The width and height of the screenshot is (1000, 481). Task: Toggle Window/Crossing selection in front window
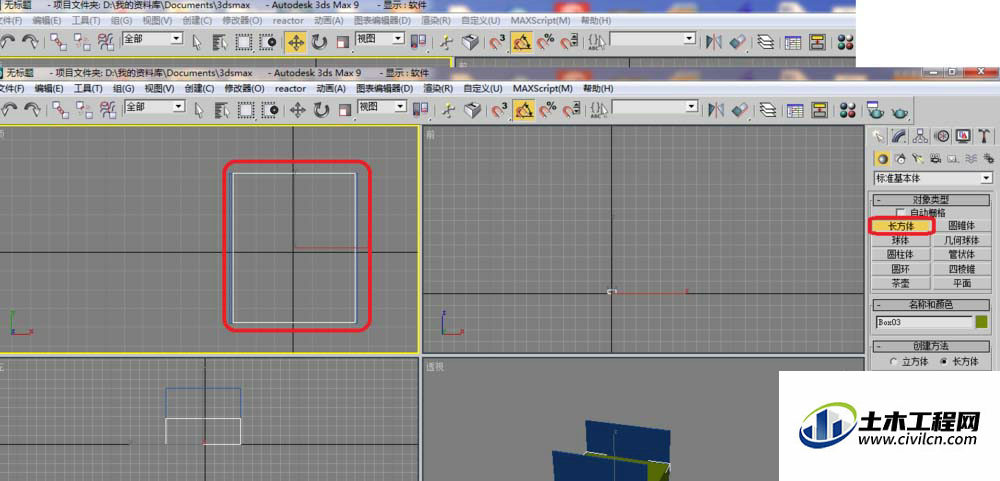pos(270,110)
